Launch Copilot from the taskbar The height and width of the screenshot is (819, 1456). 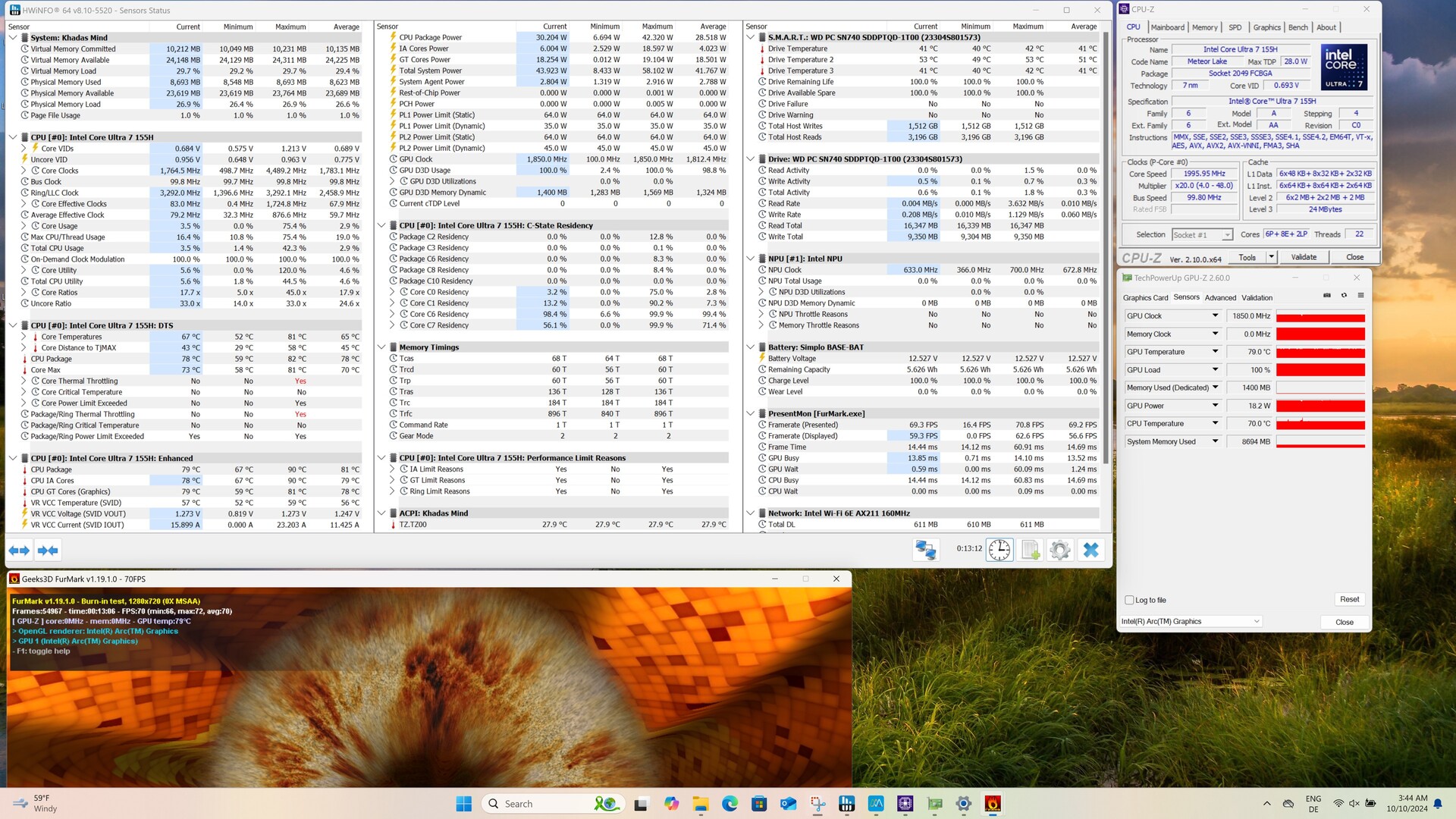pos(671,804)
